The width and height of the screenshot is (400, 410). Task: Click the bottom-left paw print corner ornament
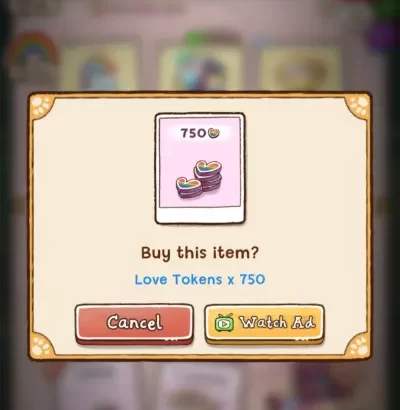point(42,345)
